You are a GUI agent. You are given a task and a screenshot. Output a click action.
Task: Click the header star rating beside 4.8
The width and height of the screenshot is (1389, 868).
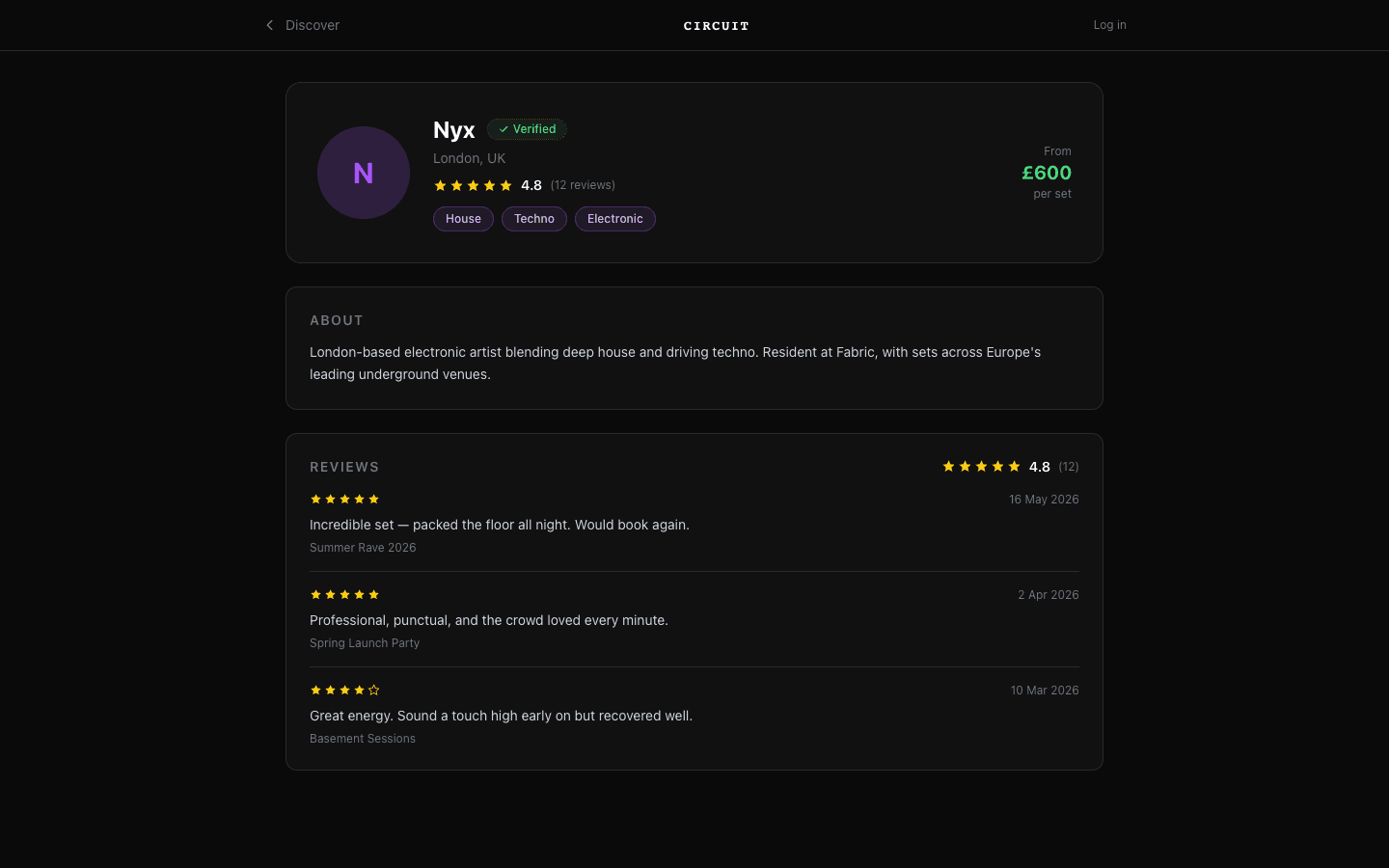(x=473, y=185)
